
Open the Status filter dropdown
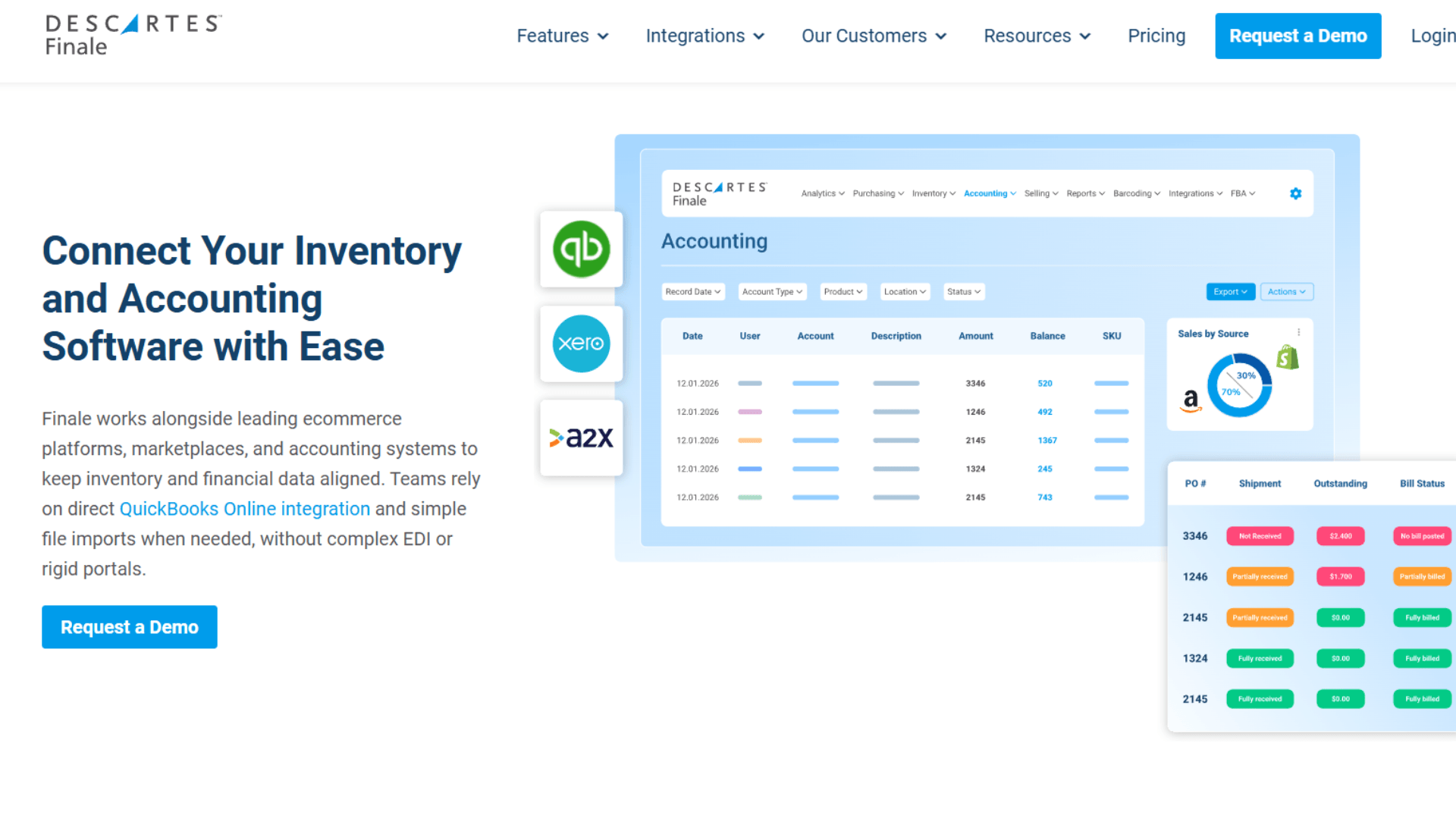coord(964,292)
